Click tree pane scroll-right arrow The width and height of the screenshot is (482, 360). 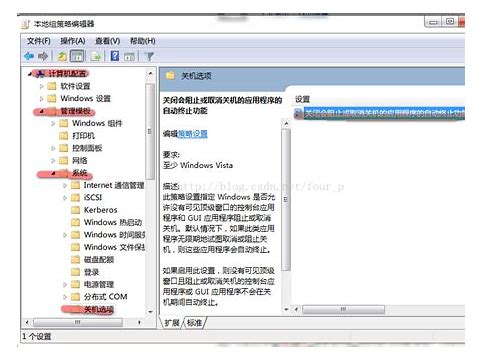139,322
